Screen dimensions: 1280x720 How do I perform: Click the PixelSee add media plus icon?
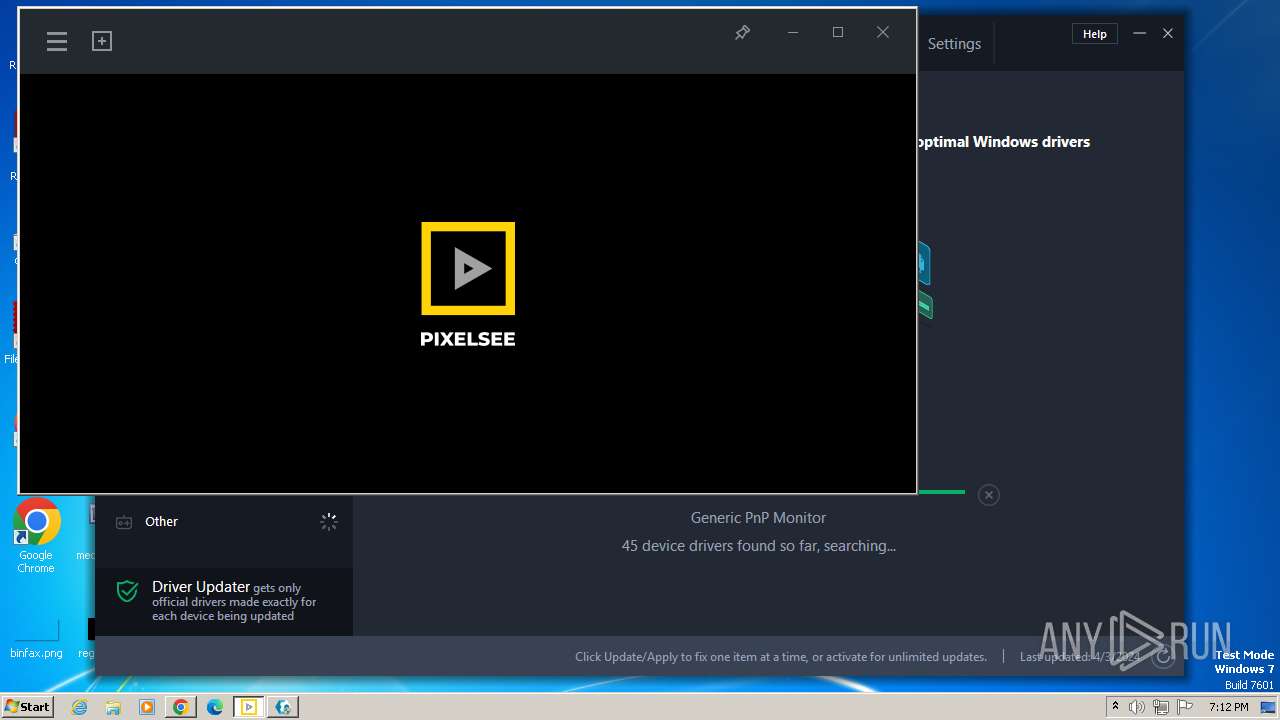point(102,41)
